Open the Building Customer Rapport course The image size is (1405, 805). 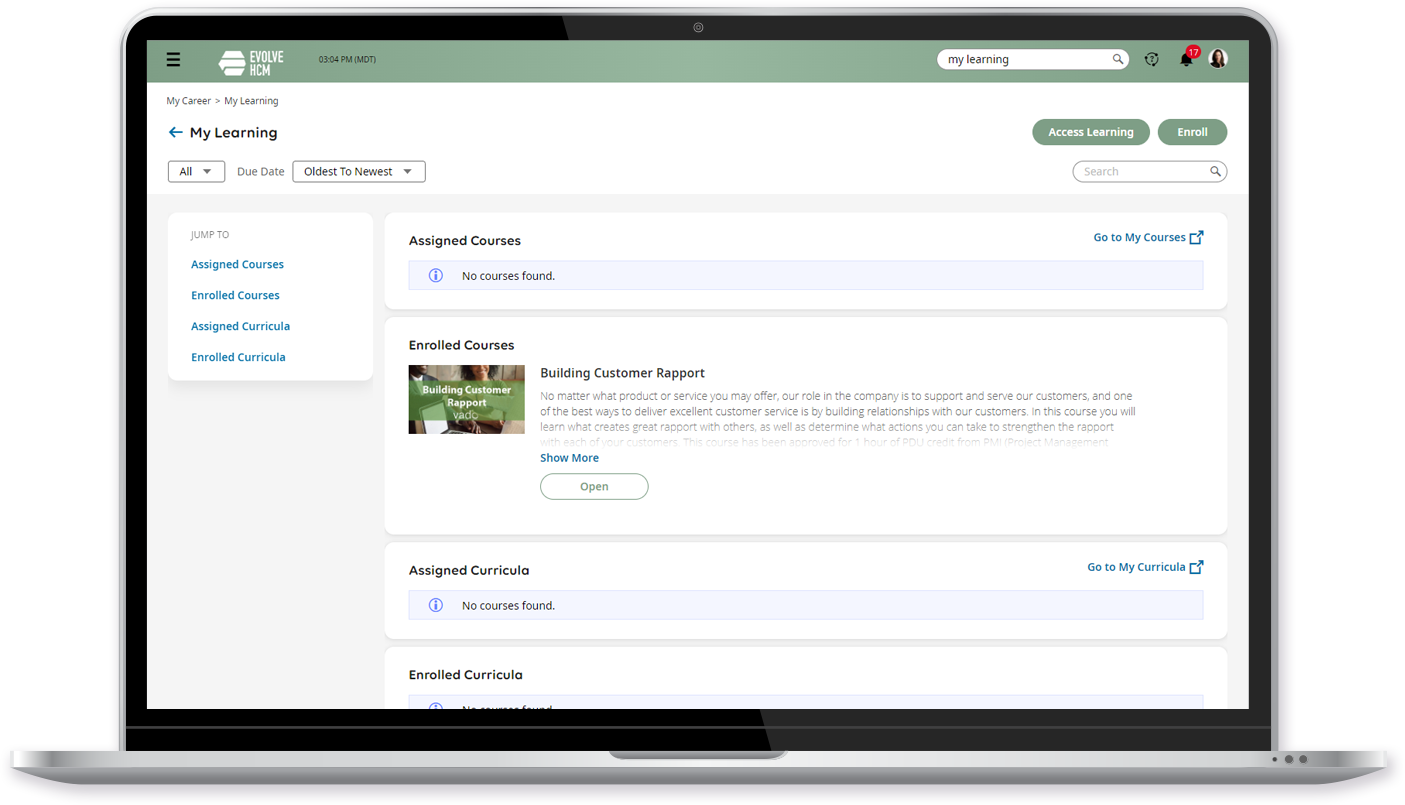pyautogui.click(x=594, y=486)
